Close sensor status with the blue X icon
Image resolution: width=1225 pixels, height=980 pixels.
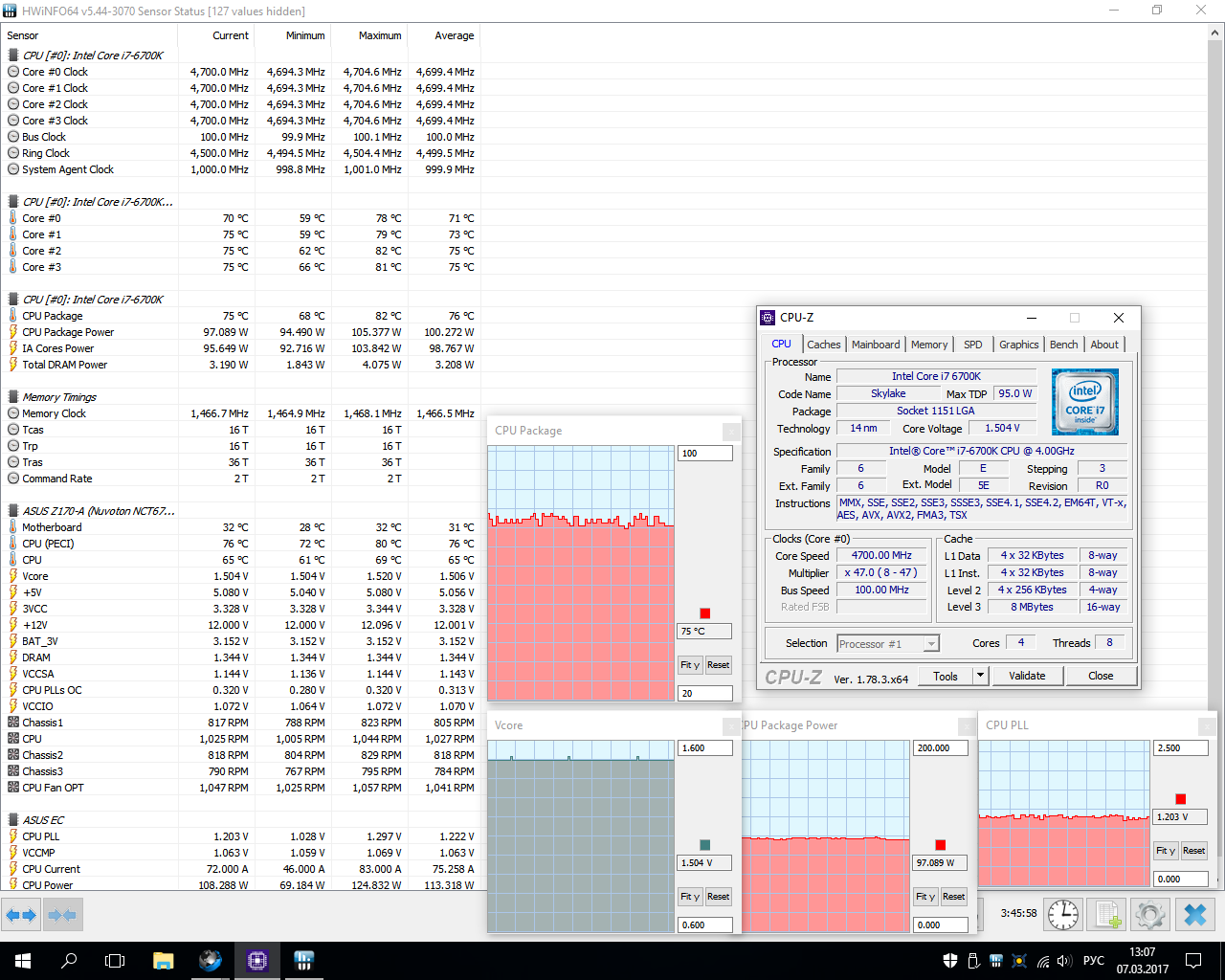1195,915
